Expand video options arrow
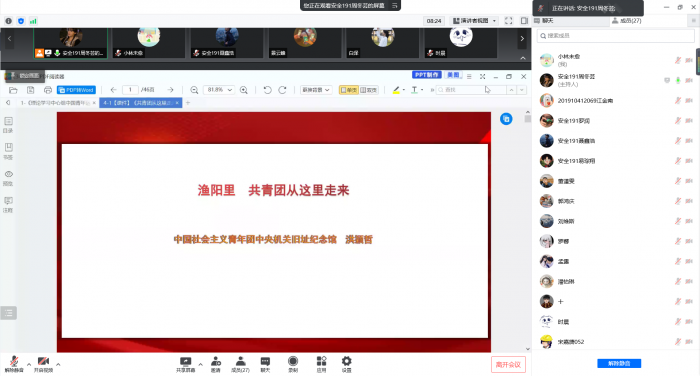The width and height of the screenshot is (700, 376). click(58, 364)
